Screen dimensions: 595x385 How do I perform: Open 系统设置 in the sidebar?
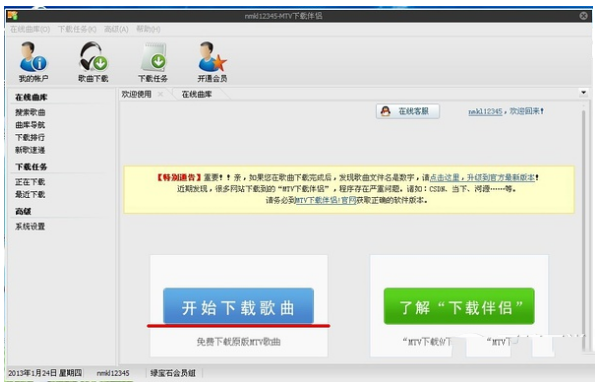30,226
